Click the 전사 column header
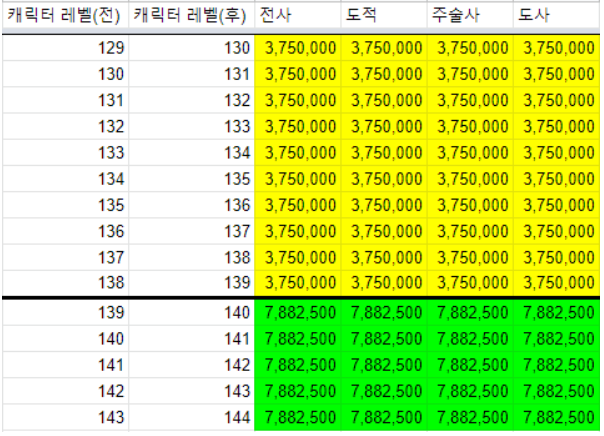 click(297, 16)
